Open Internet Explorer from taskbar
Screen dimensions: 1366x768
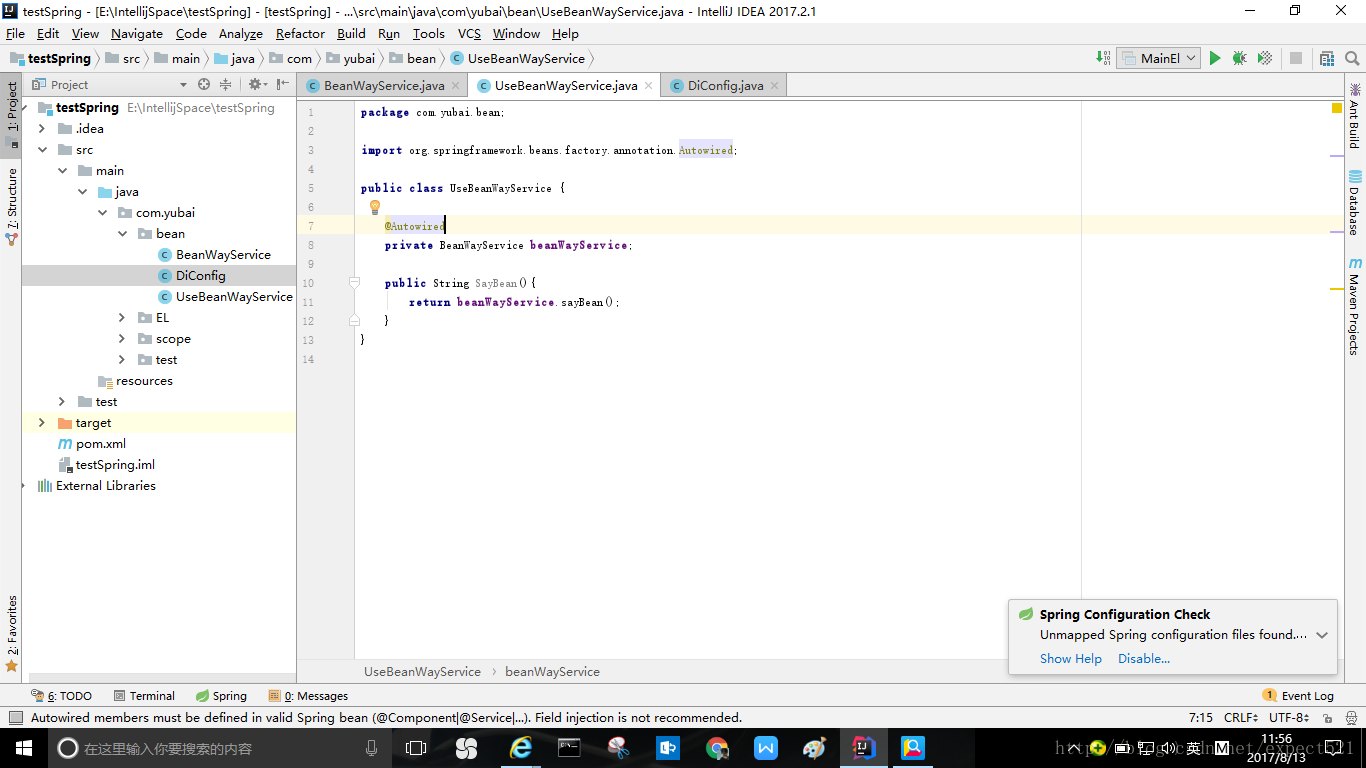521,748
